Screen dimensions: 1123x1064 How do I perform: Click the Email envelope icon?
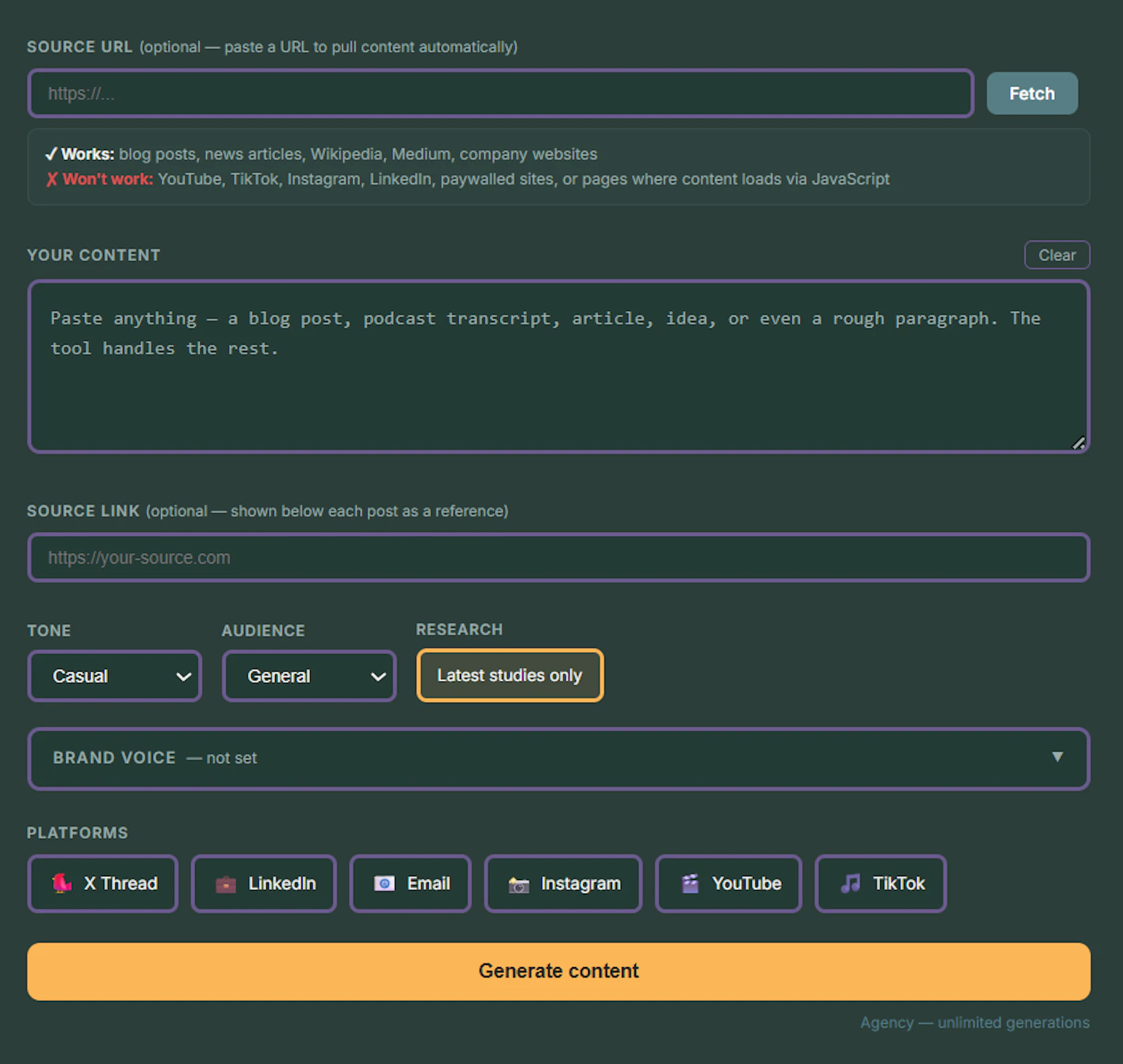click(384, 883)
